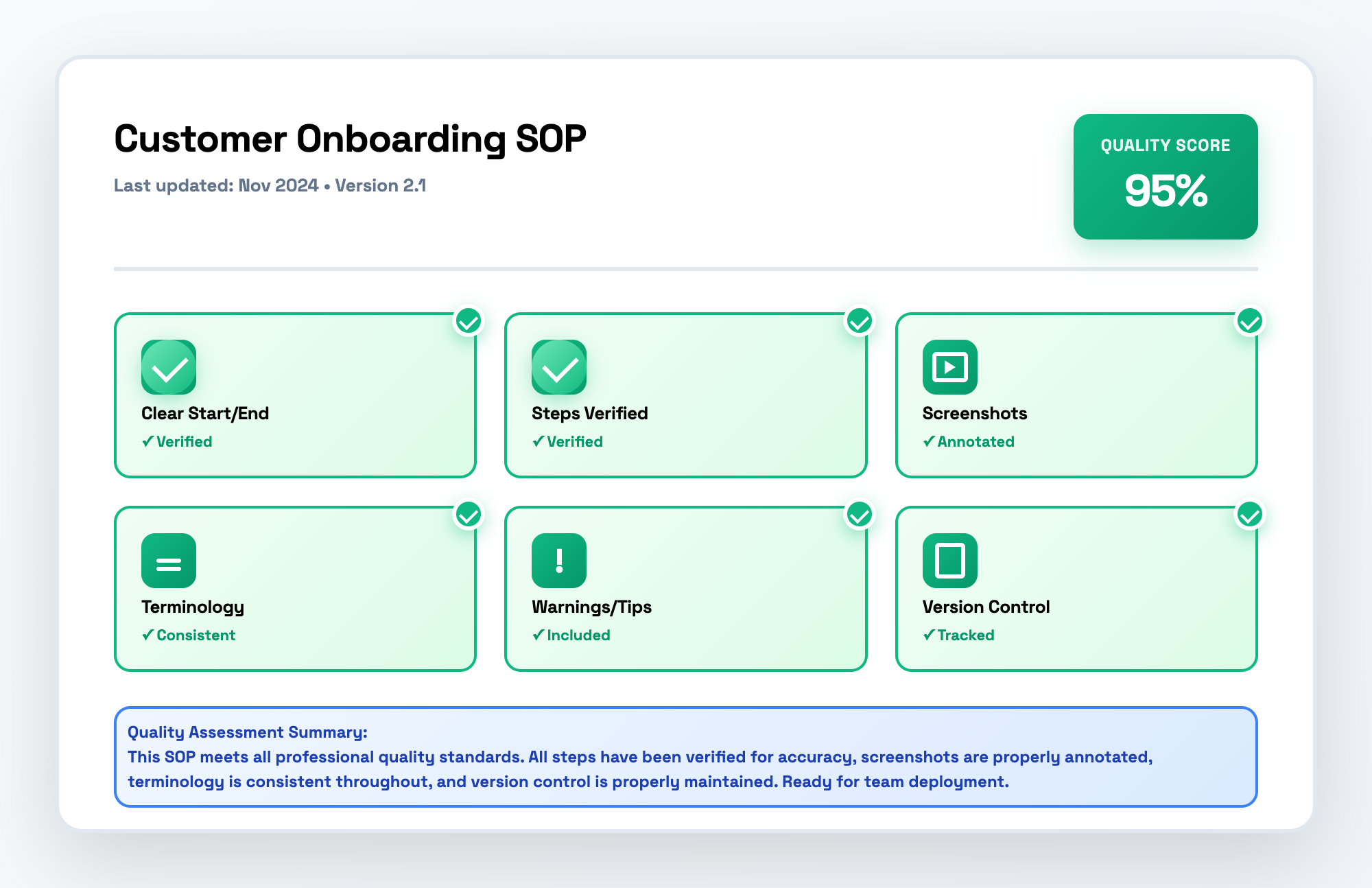Click the verified badge on Version Control card
This screenshot has height=888, width=1372.
pyautogui.click(x=1250, y=515)
